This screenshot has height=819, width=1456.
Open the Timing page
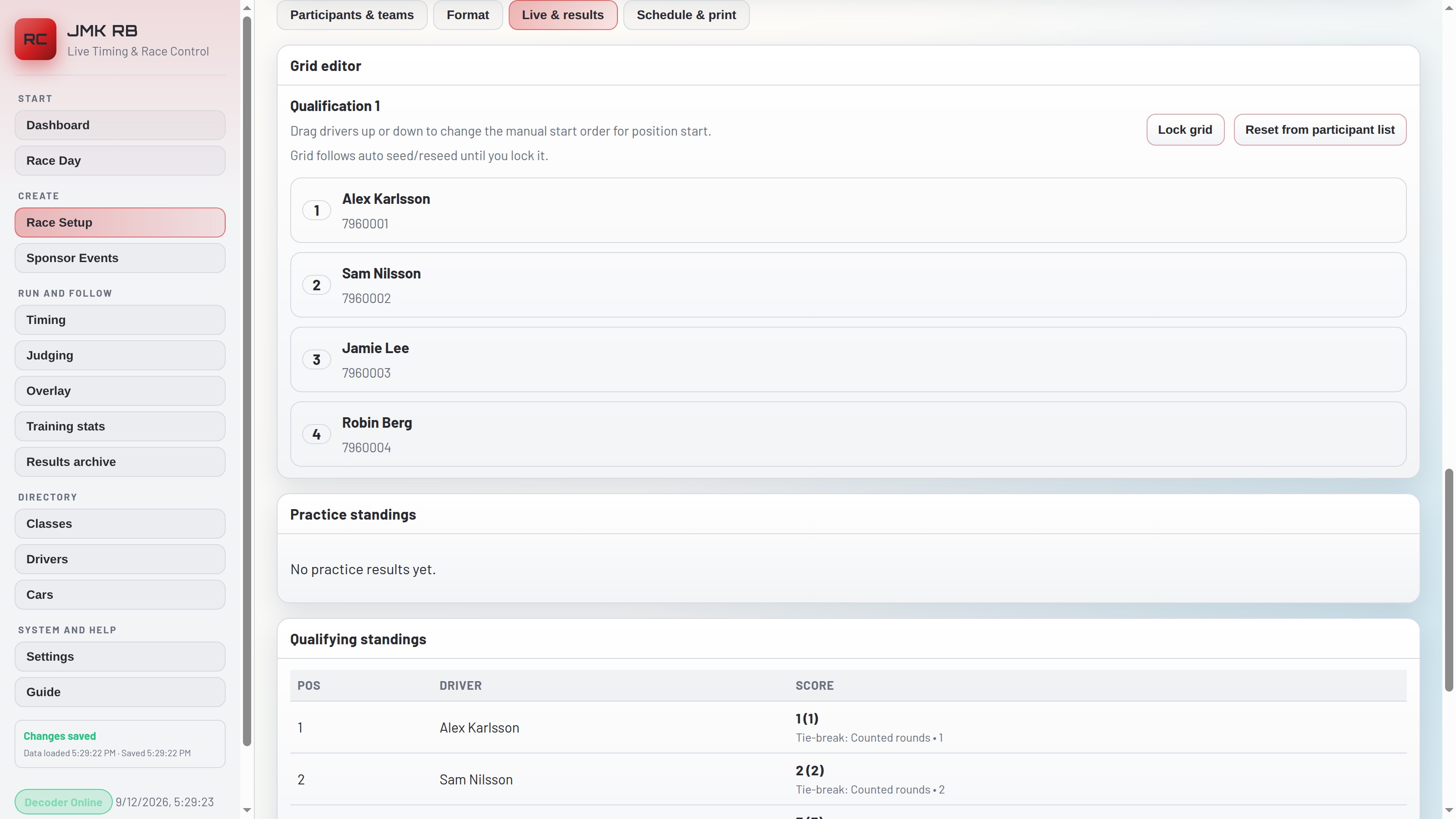click(120, 320)
